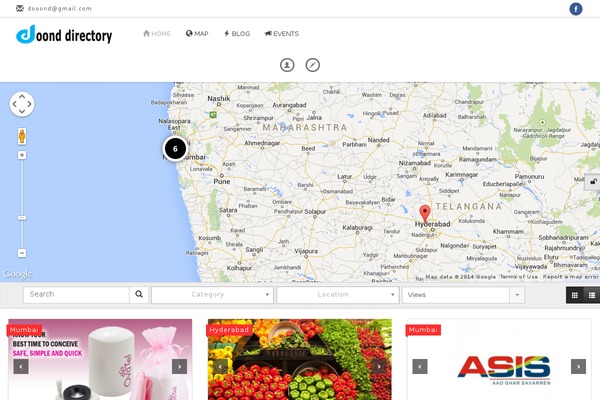Switch to grid view layout
The image size is (600, 400).
click(574, 295)
